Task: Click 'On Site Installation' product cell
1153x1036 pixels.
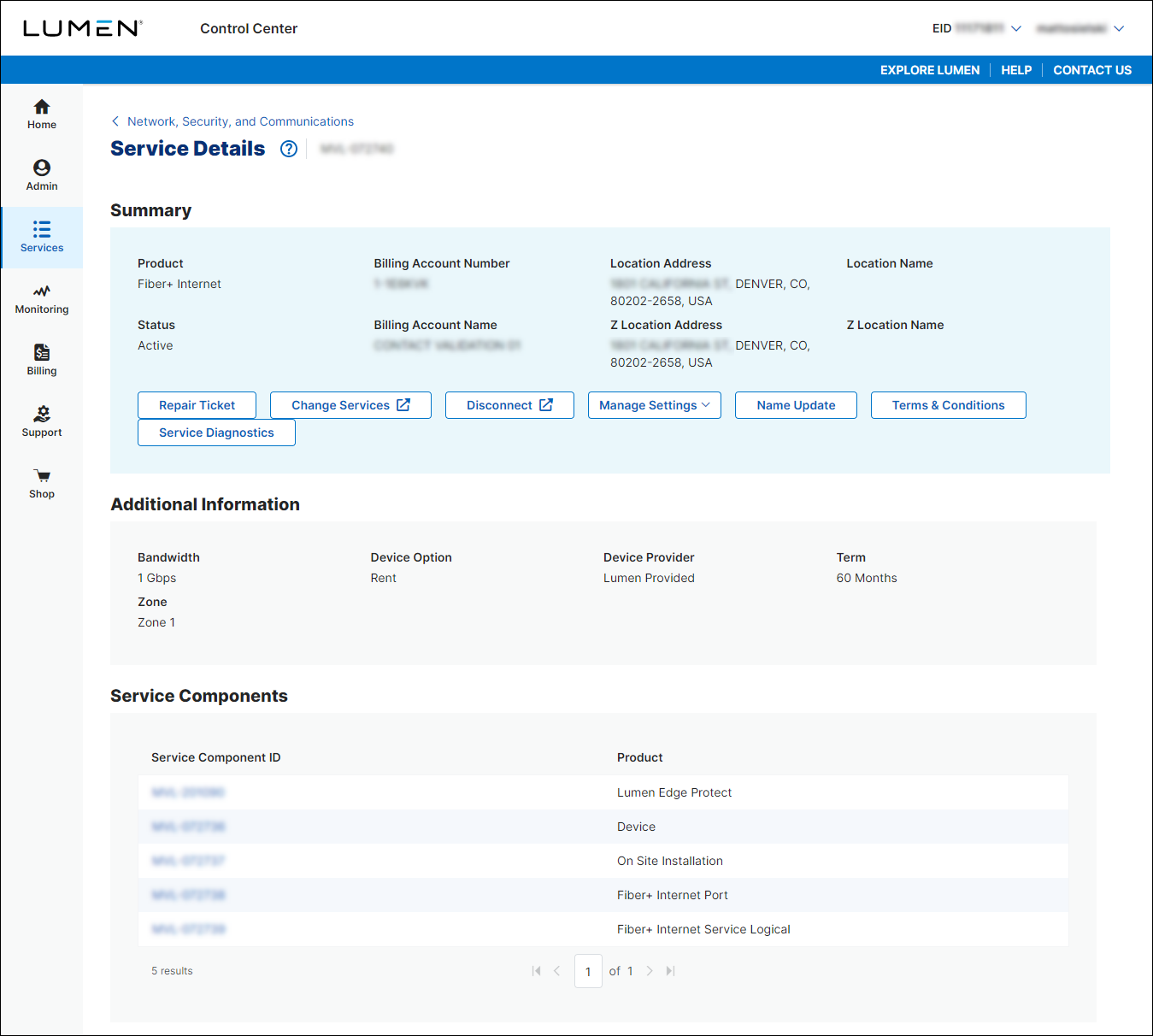Action: (x=670, y=861)
